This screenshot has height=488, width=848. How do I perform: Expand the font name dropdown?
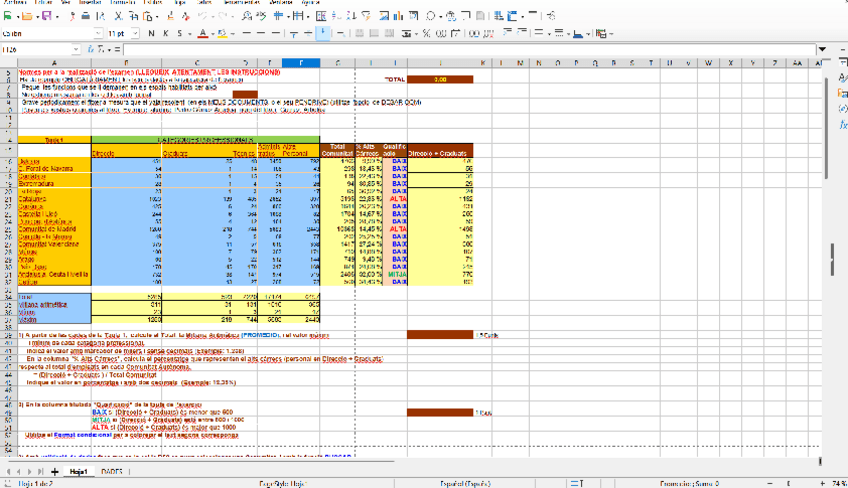coord(98,33)
